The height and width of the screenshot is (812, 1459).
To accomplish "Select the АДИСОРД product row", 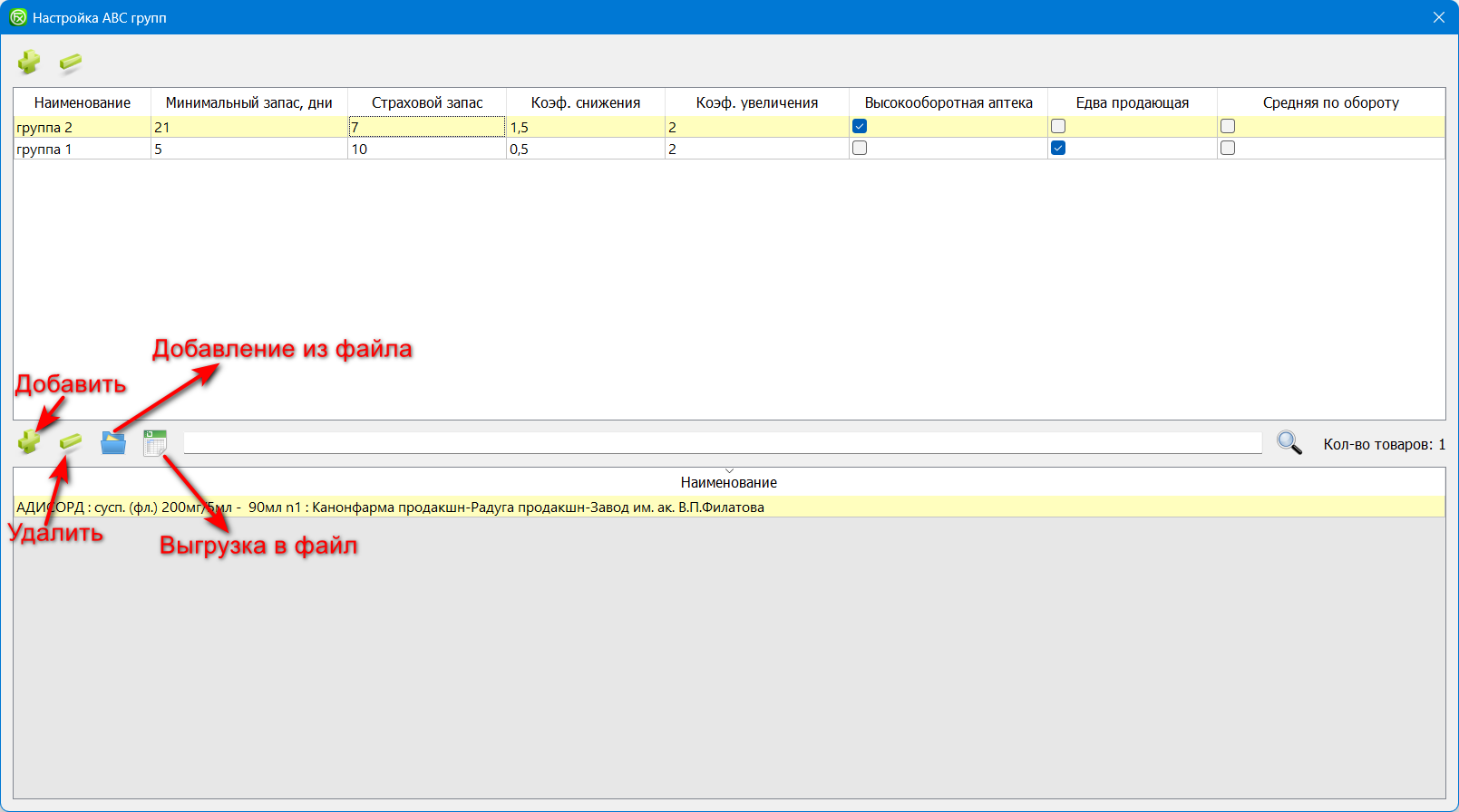I will pyautogui.click(x=390, y=507).
